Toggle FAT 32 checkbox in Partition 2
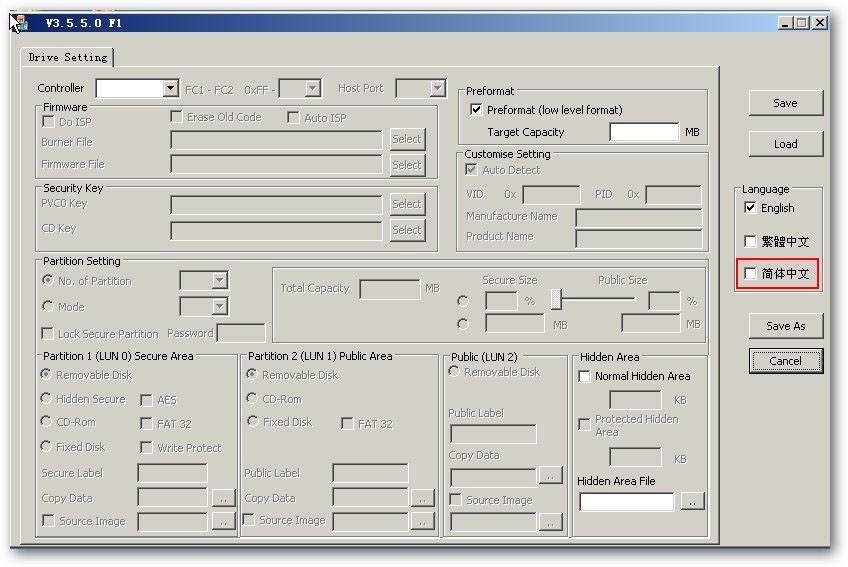The height and width of the screenshot is (567, 848). (347, 423)
